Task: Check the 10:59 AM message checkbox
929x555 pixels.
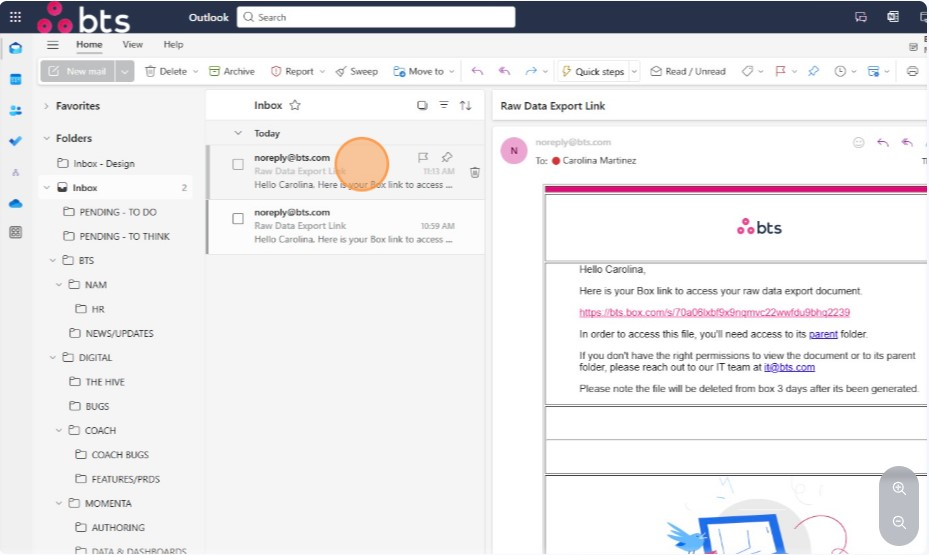Action: [238, 219]
